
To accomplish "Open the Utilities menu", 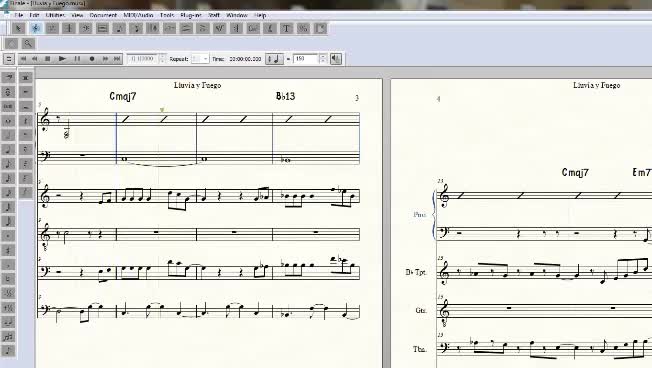I will (x=55, y=15).
